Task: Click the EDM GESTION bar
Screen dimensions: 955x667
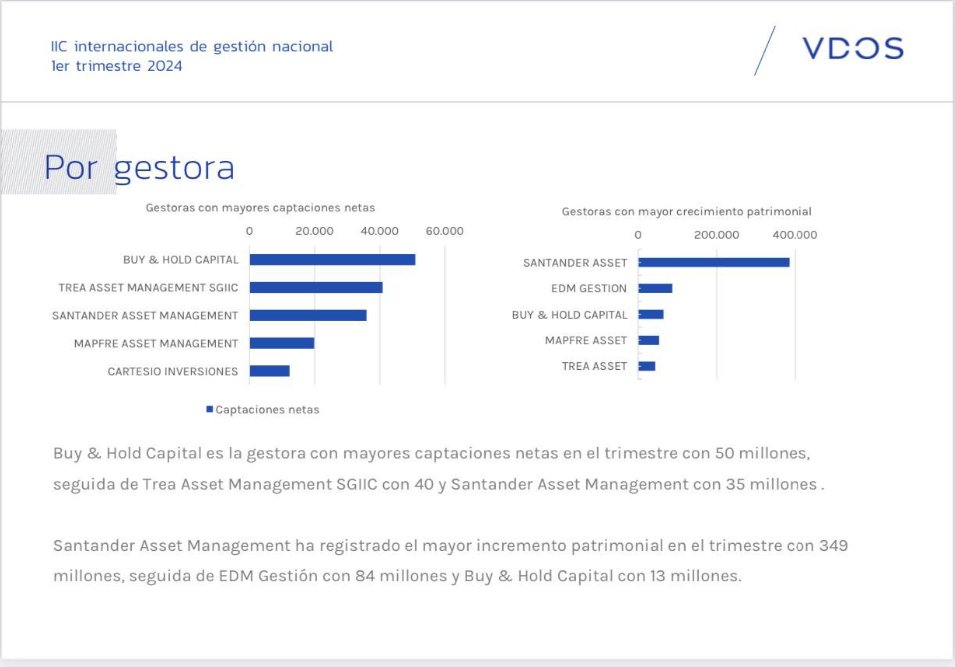Action: pyautogui.click(x=655, y=288)
